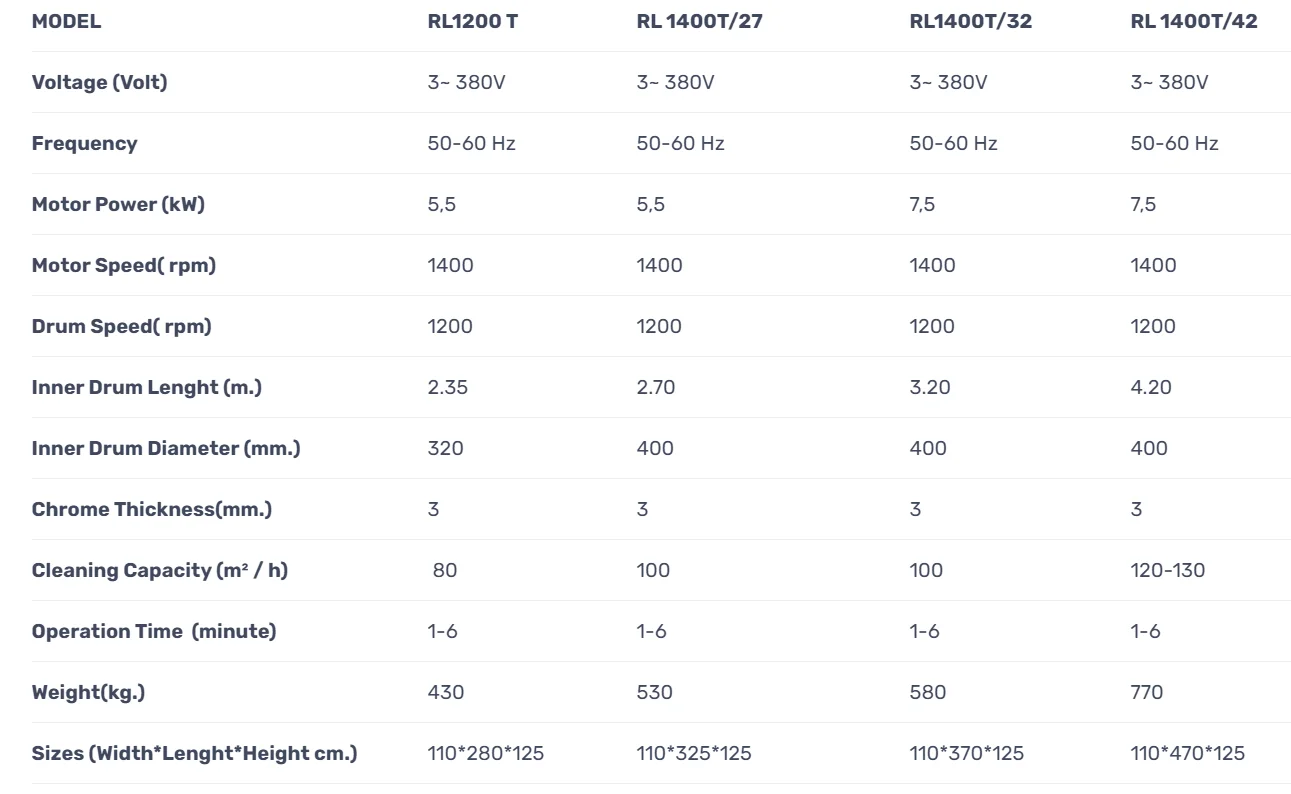The image size is (1291, 794).
Task: Click the Sizes (Width*Lenght*Height cm.) label
Action: 194,753
